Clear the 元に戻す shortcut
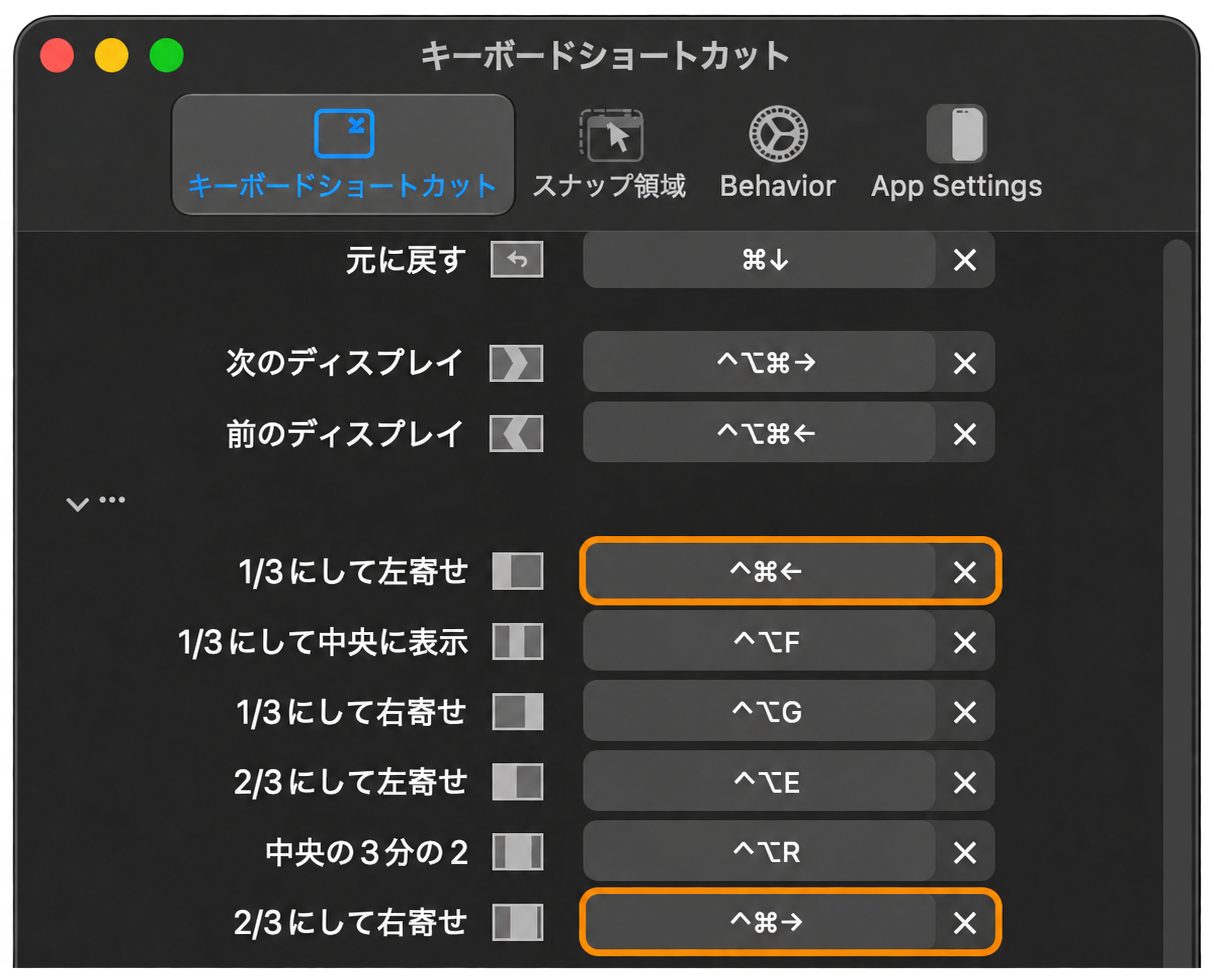Screen dimensions: 1214x979 click(965, 260)
